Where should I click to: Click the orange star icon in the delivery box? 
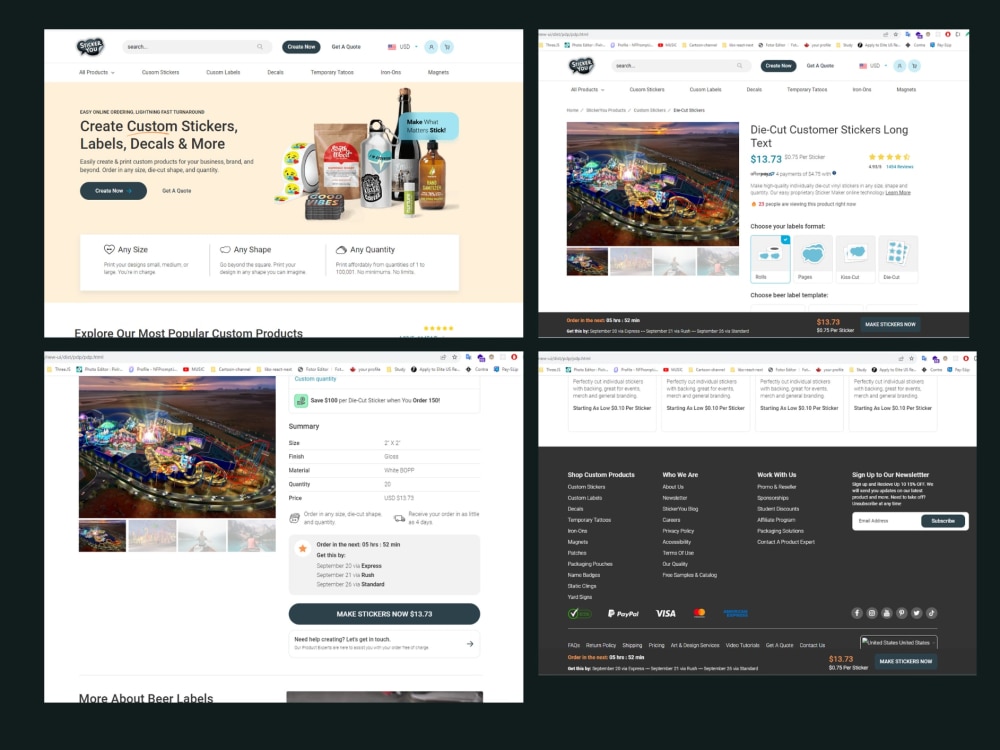302,548
